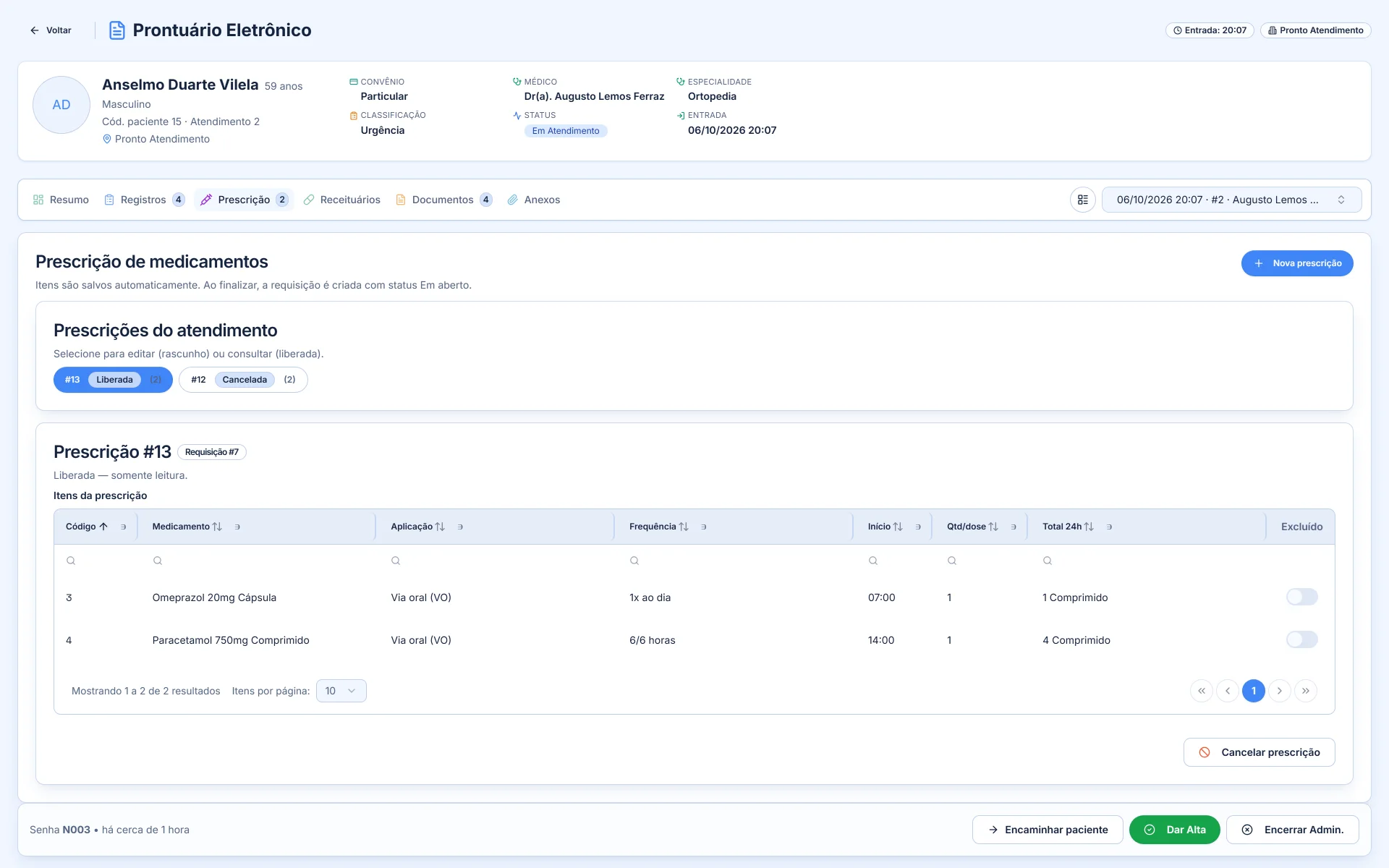The width and height of the screenshot is (1389, 868).
Task: Click the Requisição #7 badge
Action: (x=212, y=452)
